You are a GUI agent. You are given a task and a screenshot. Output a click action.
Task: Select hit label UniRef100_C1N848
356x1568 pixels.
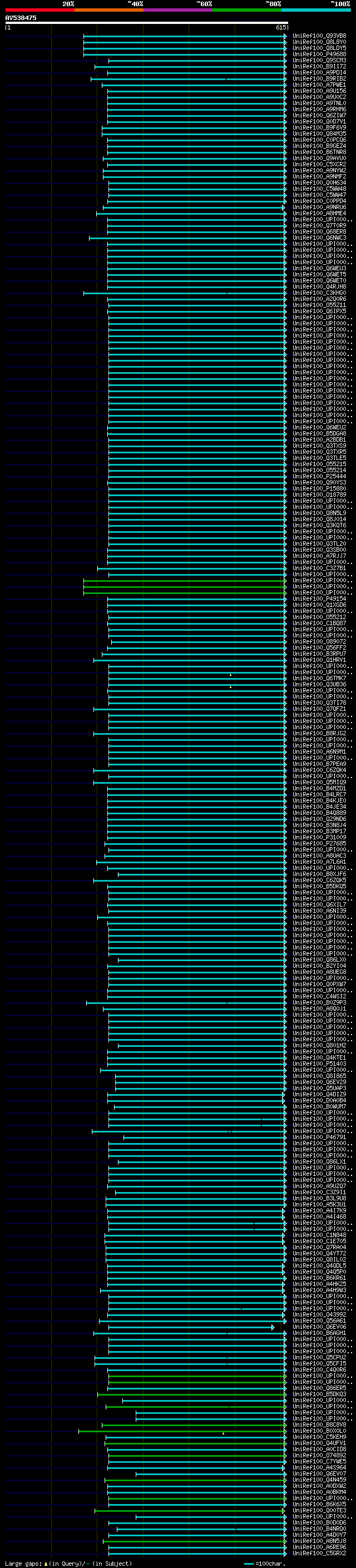click(x=319, y=1235)
